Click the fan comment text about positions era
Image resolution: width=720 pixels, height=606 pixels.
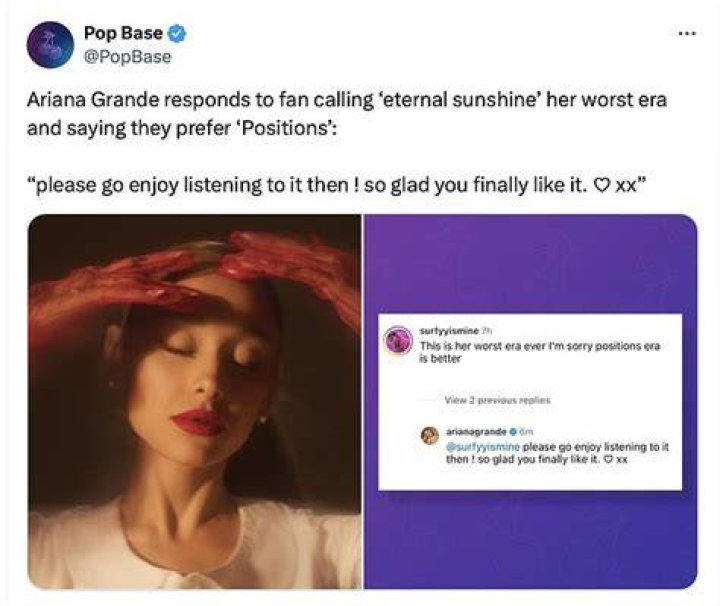coord(540,352)
